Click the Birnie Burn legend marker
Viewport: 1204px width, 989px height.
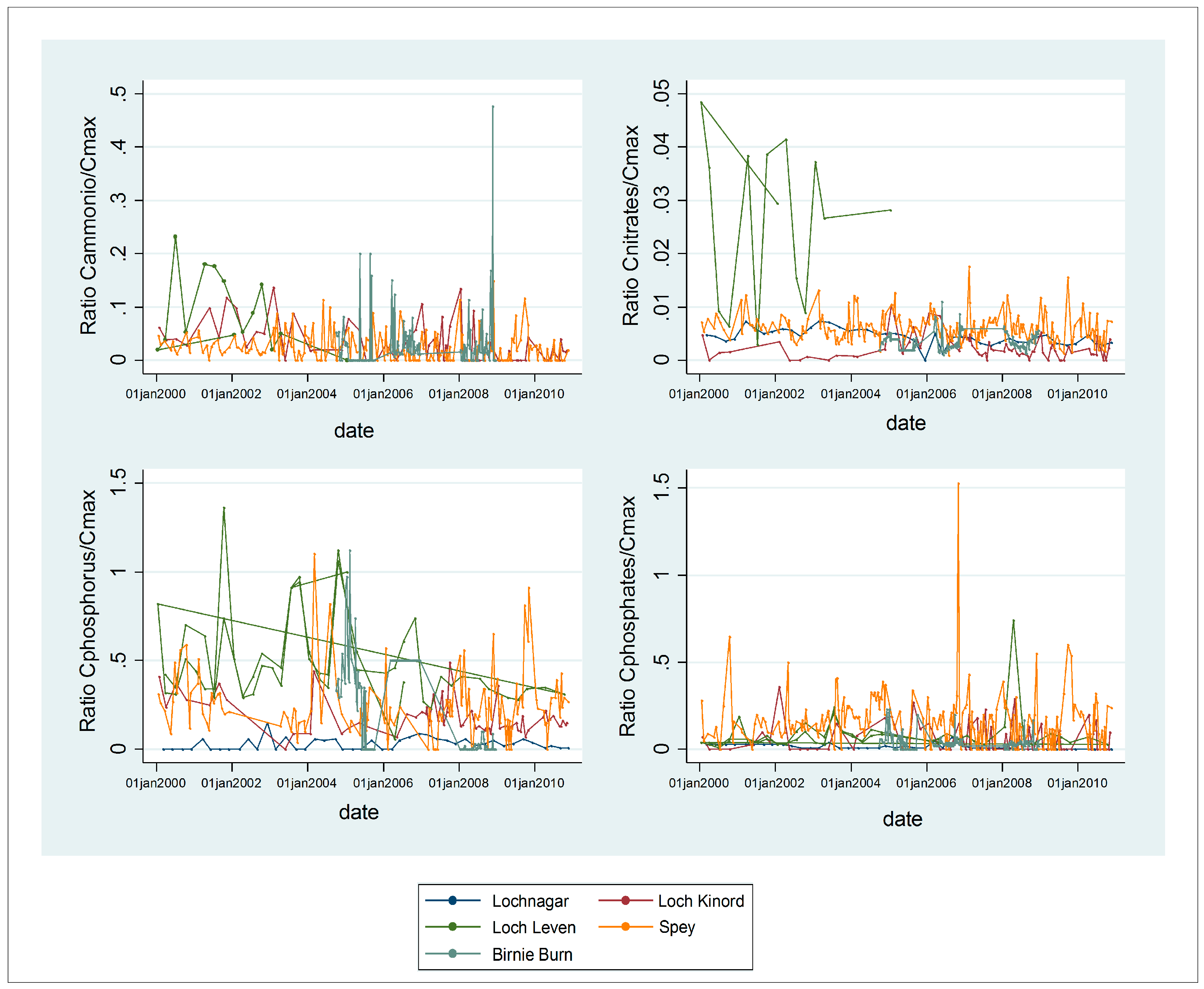pyautogui.click(x=452, y=954)
